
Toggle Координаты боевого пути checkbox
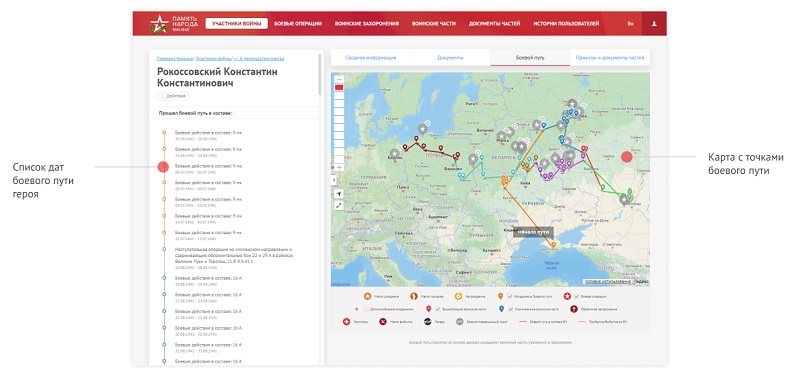(510, 296)
